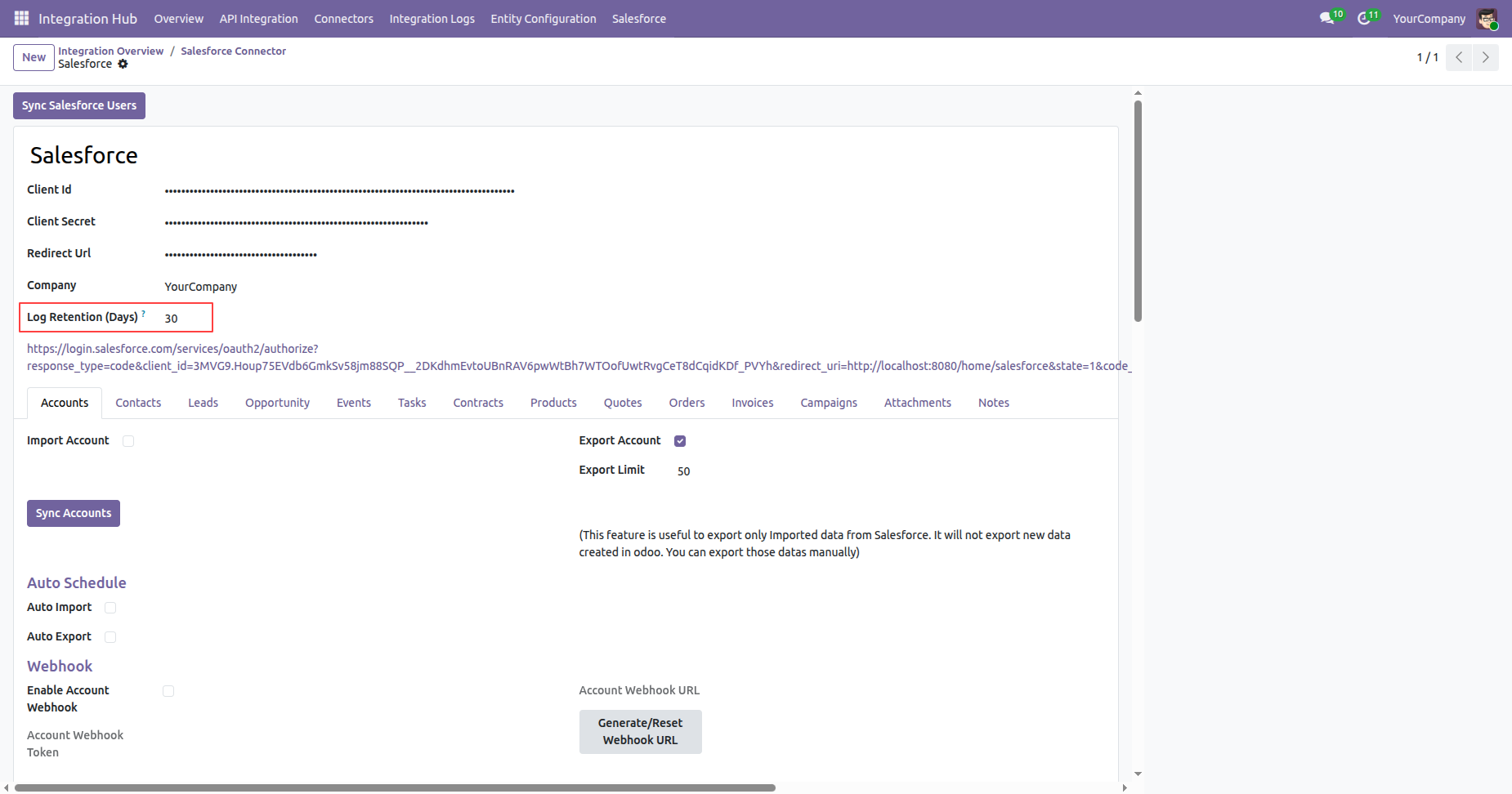Switch to the Contacts tab

click(x=138, y=403)
